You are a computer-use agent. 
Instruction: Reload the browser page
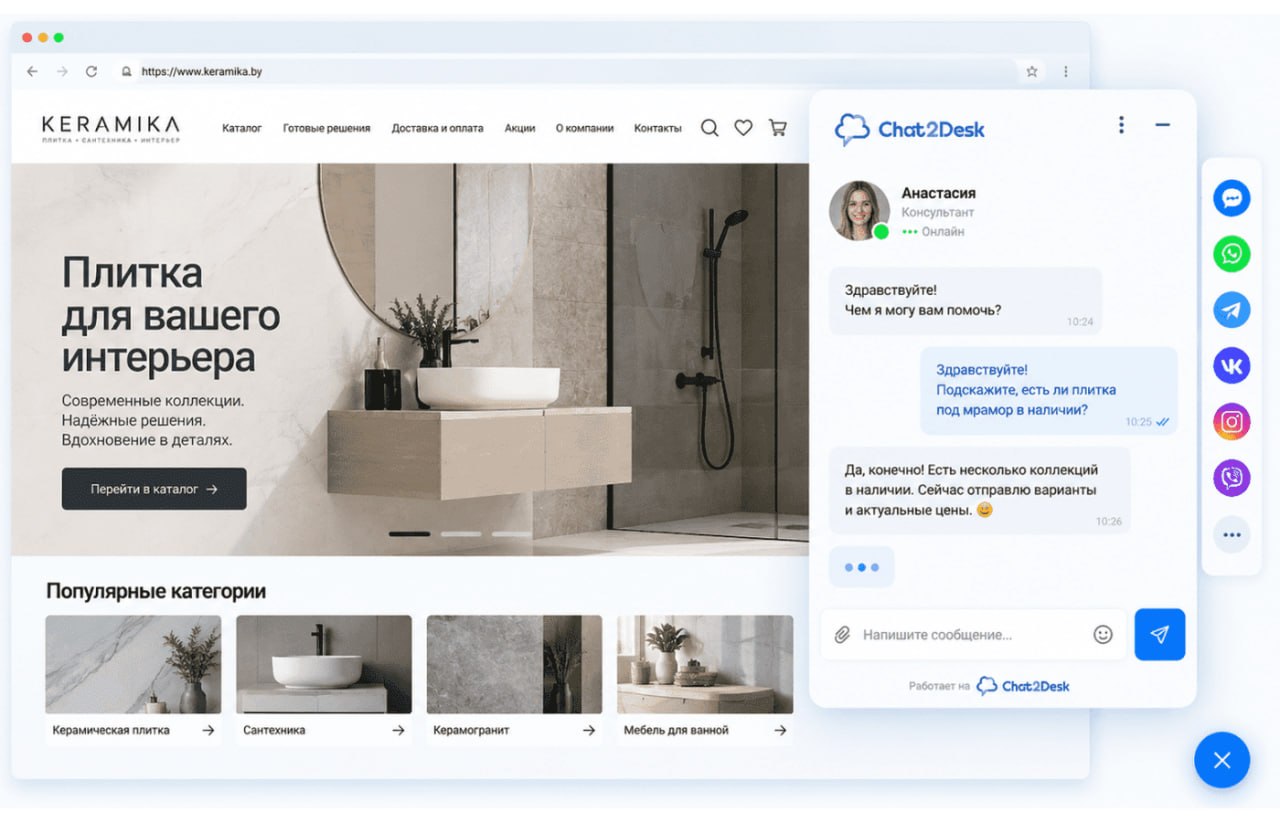(91, 72)
